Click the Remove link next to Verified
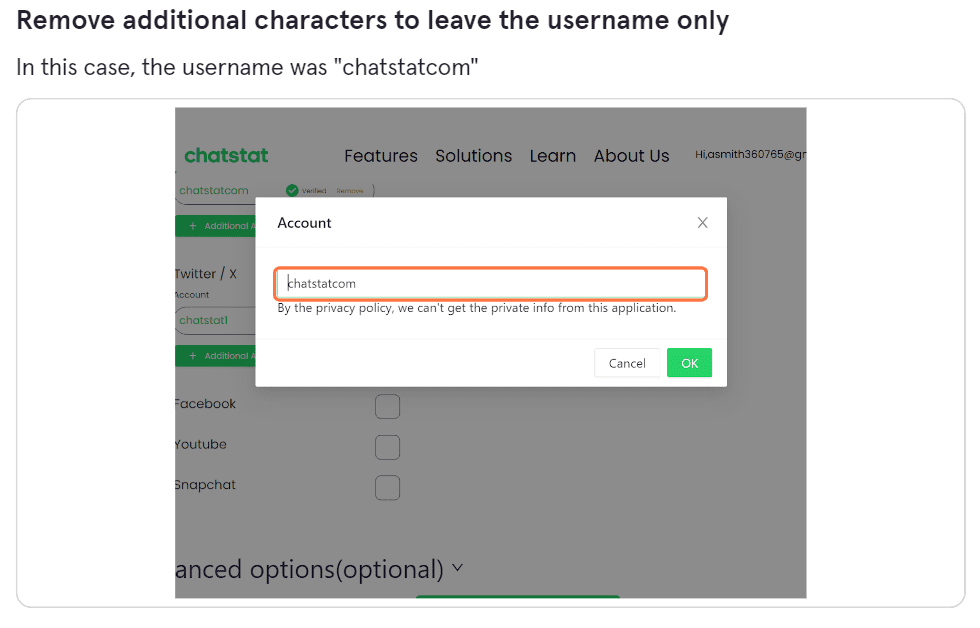The height and width of the screenshot is (628, 980). (350, 191)
